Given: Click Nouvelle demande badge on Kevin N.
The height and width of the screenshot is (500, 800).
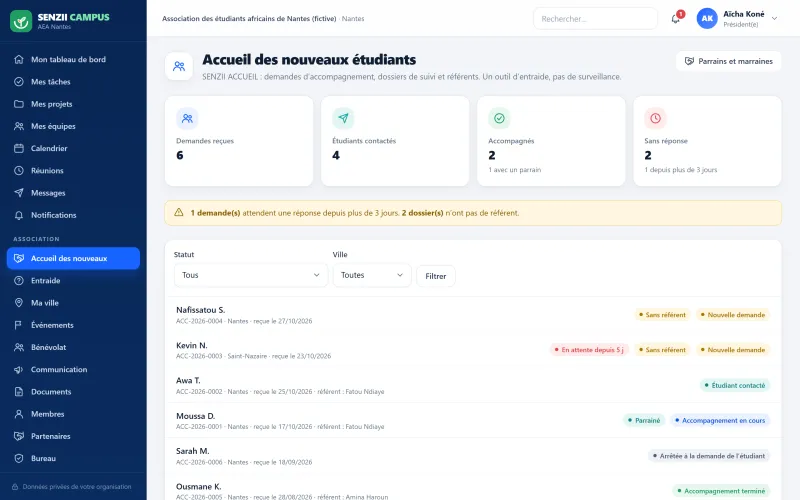Looking at the screenshot, I should (733, 350).
